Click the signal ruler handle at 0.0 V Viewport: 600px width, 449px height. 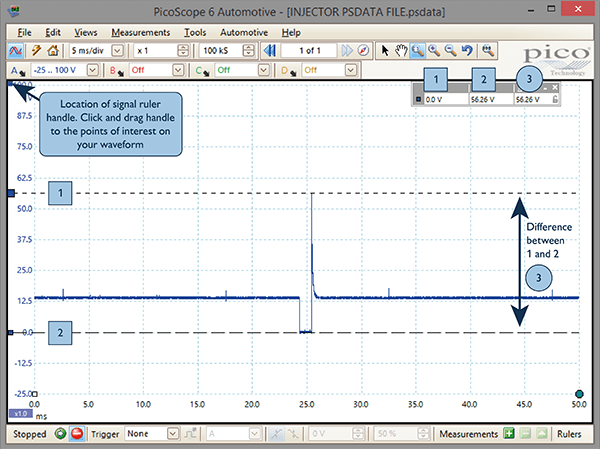point(11,333)
